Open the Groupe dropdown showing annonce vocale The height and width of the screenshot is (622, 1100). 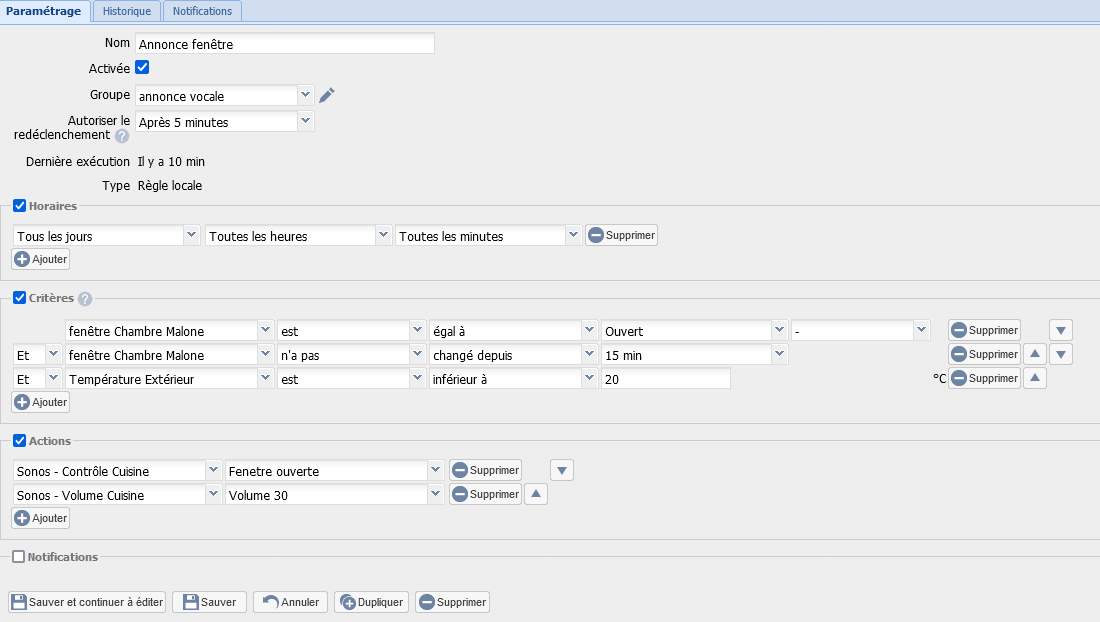coord(225,96)
